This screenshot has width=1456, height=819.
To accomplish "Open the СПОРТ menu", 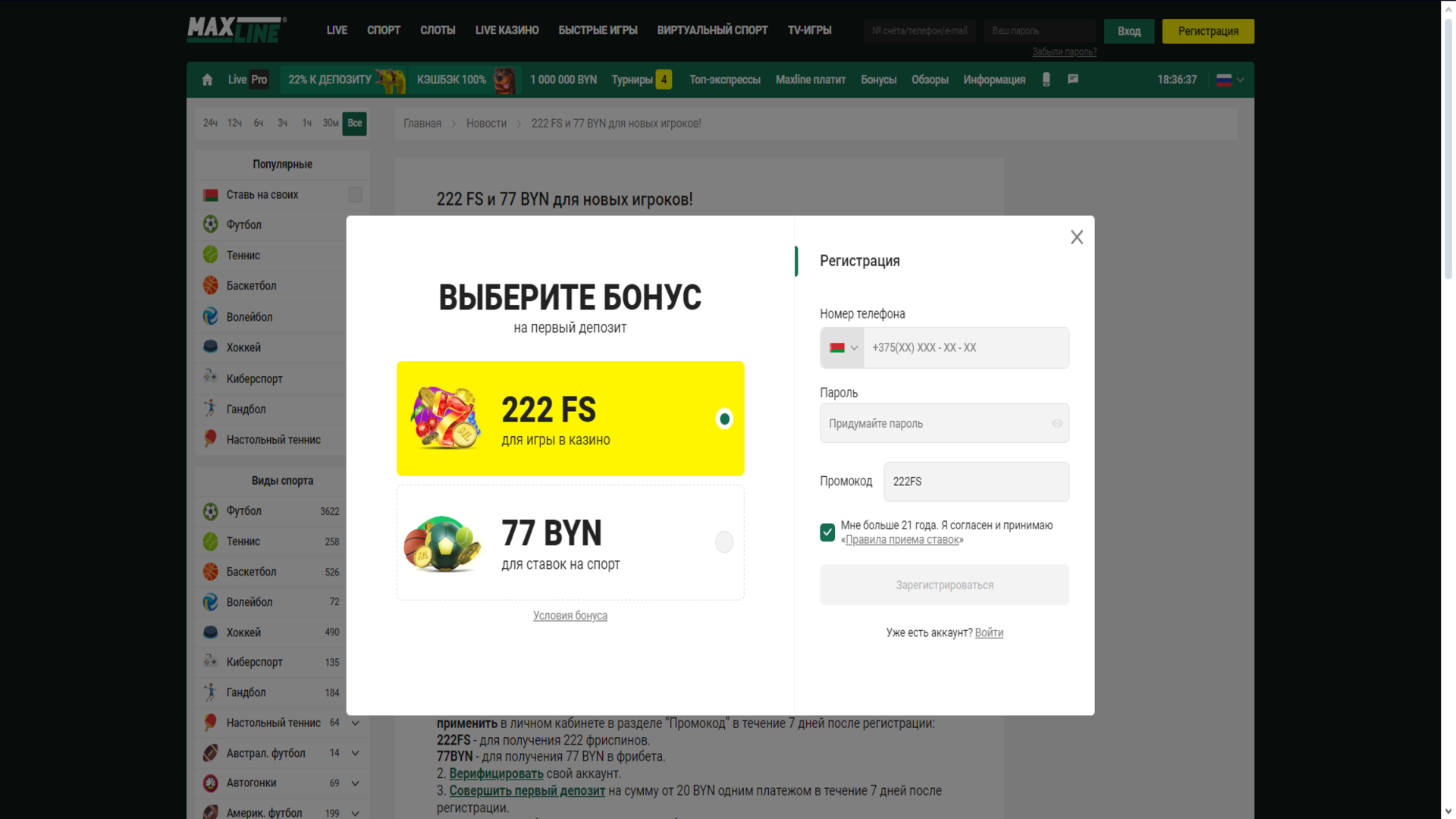I will (x=384, y=30).
